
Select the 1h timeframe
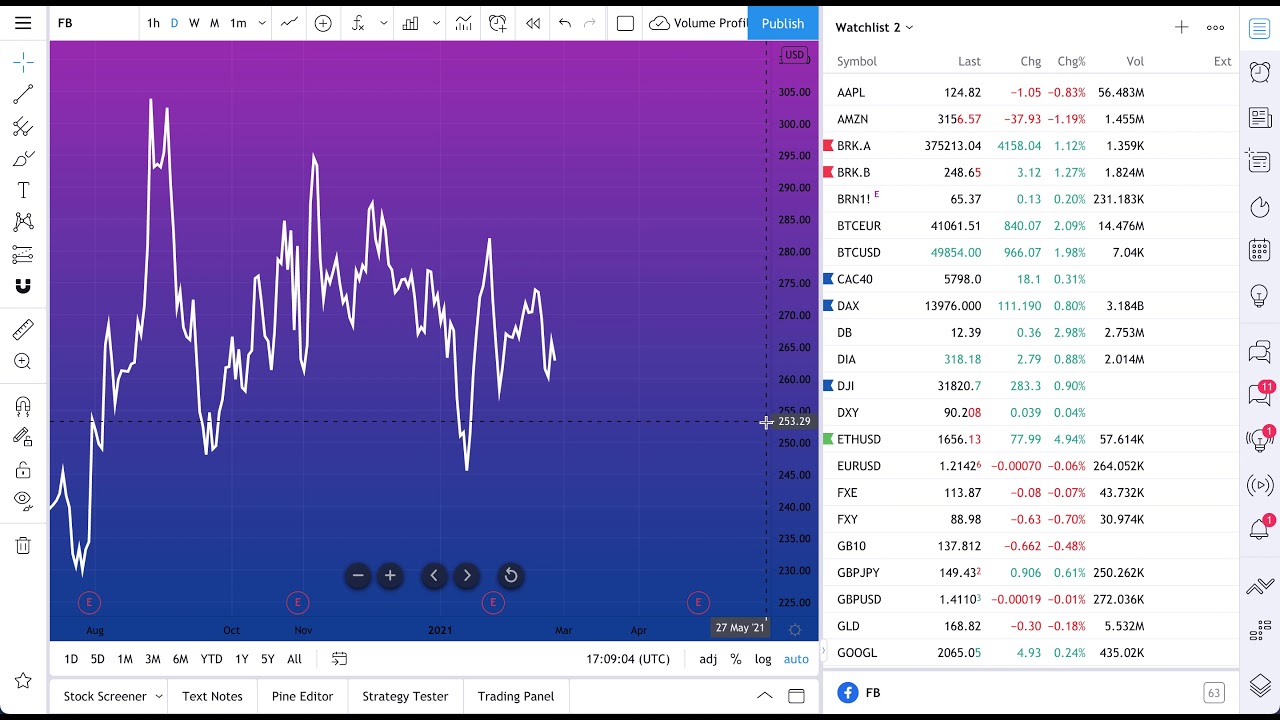153,23
